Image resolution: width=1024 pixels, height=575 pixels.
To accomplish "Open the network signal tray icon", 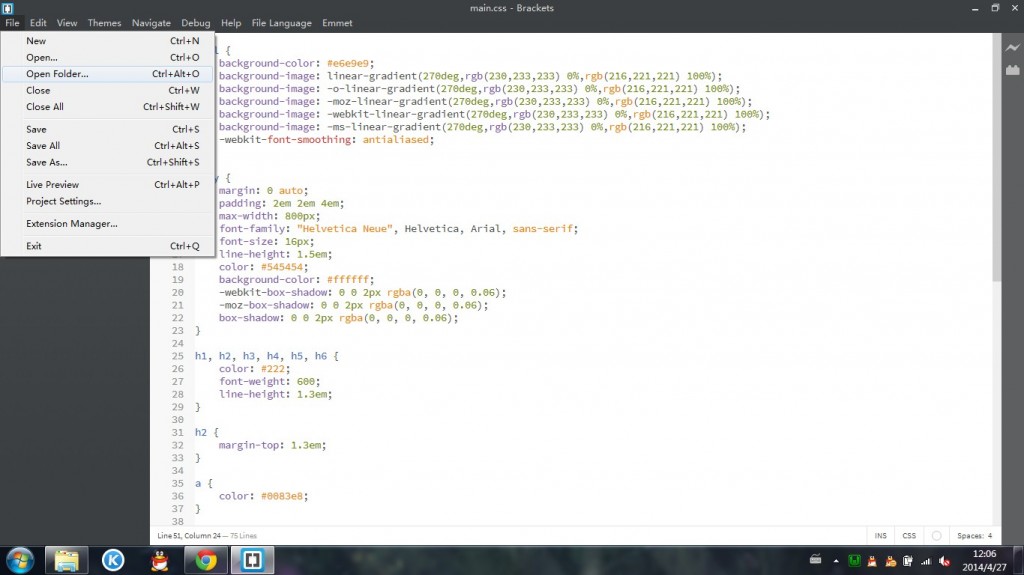I will click(925, 561).
